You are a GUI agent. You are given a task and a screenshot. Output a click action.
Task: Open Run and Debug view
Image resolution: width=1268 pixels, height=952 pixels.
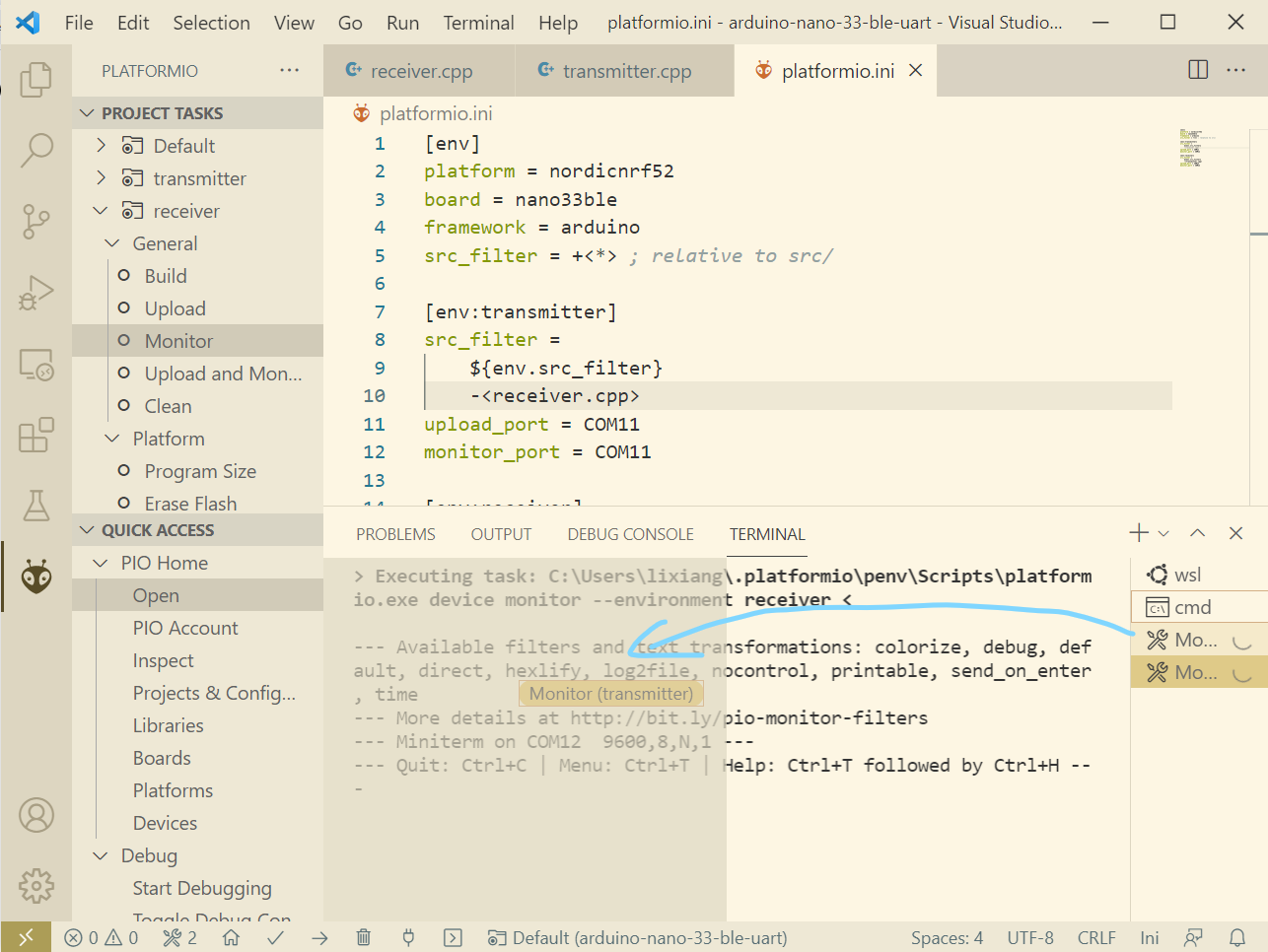[36, 293]
